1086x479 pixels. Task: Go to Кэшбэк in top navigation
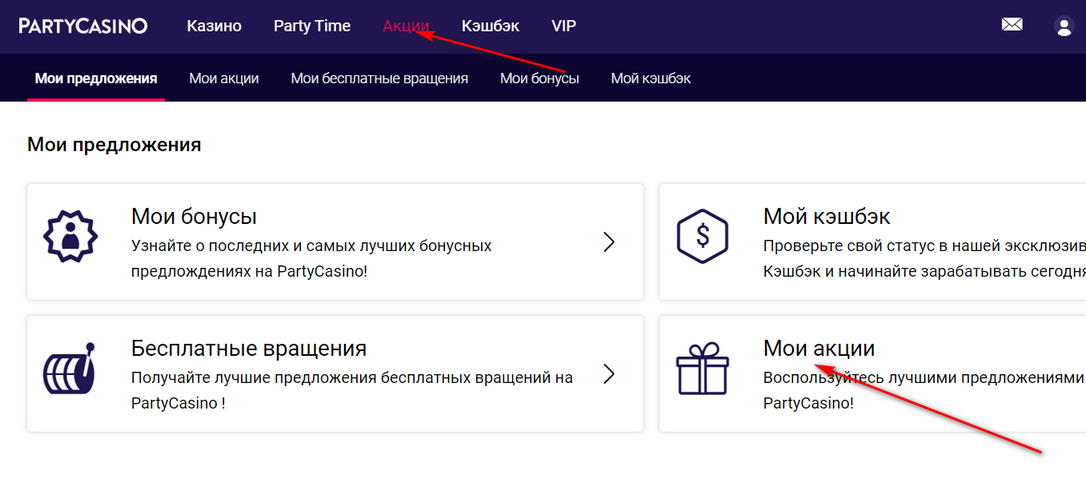pyautogui.click(x=490, y=26)
